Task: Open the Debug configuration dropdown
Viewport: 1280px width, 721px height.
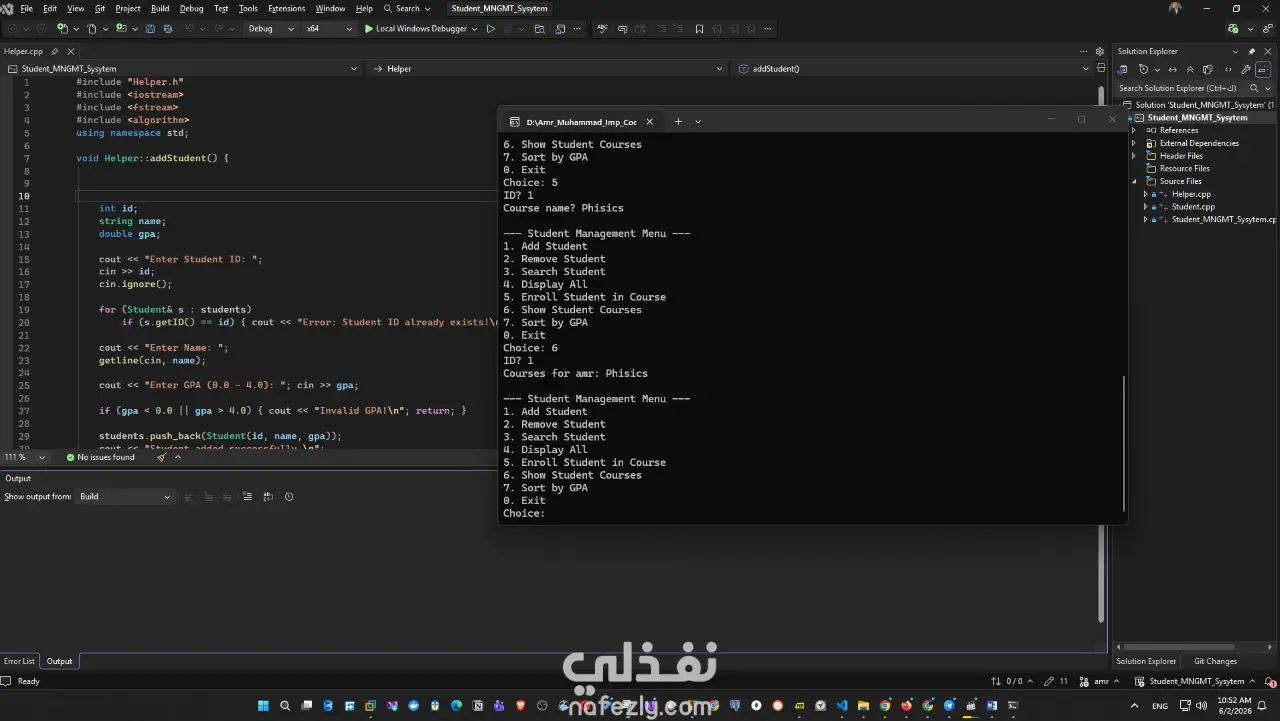Action: 271,29
